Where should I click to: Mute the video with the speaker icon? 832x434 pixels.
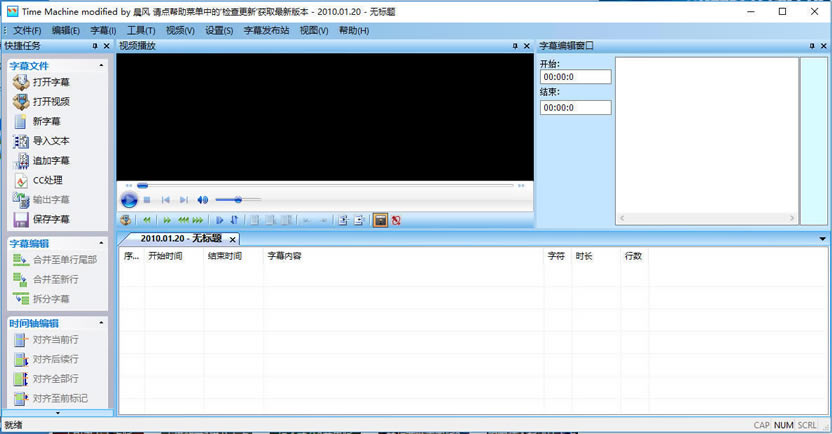point(203,200)
